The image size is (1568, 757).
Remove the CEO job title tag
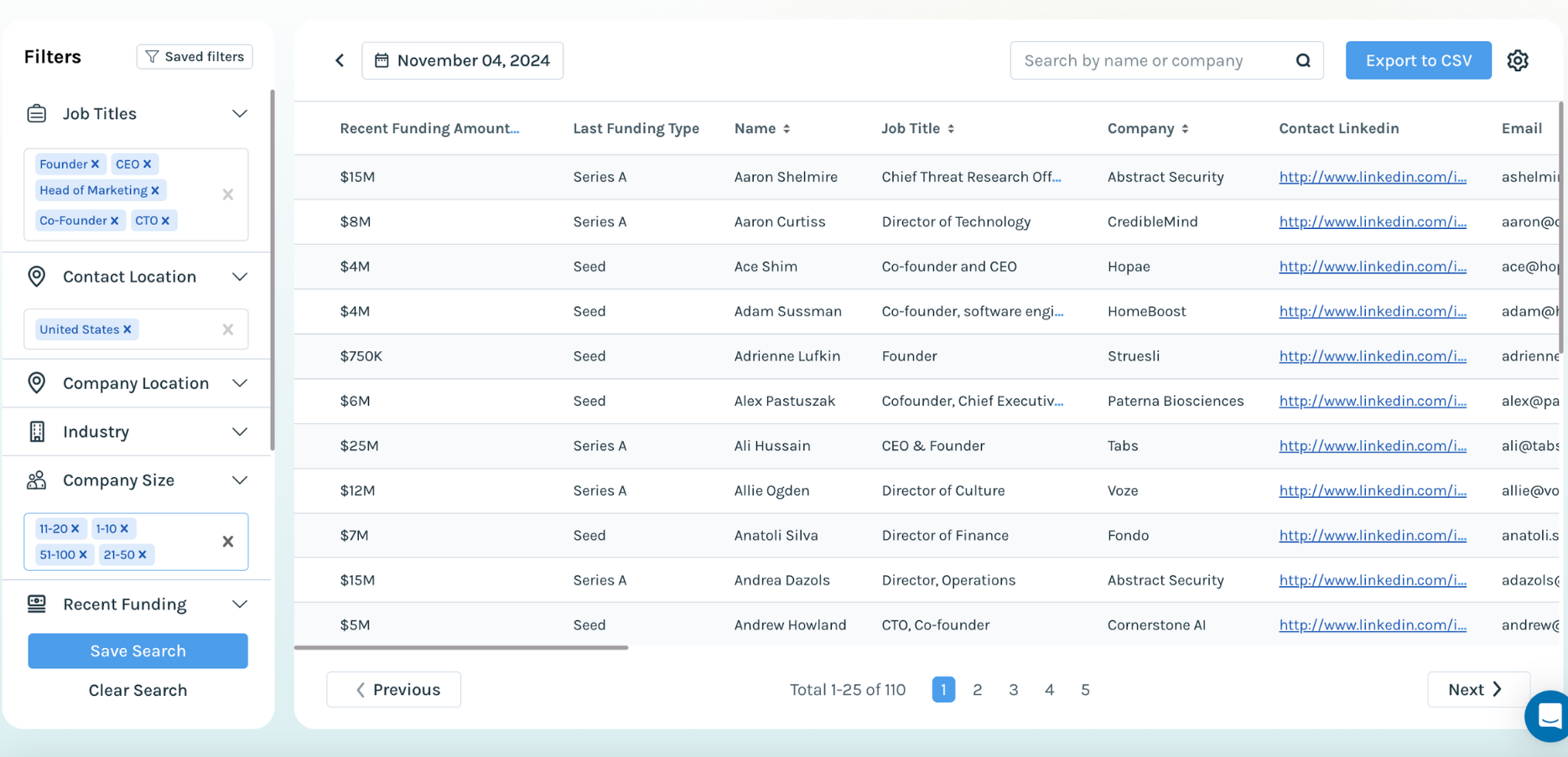[x=147, y=164]
